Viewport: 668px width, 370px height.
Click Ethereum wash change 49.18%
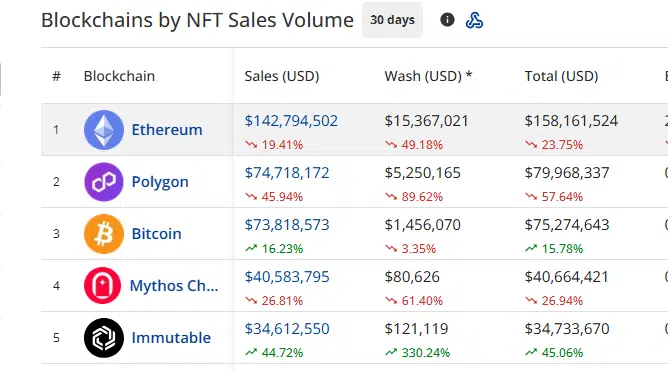click(414, 145)
